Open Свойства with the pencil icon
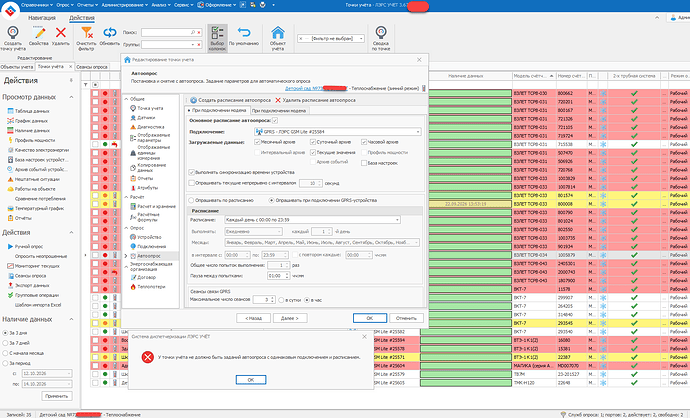This screenshot has height=418, width=690. click(x=39, y=32)
